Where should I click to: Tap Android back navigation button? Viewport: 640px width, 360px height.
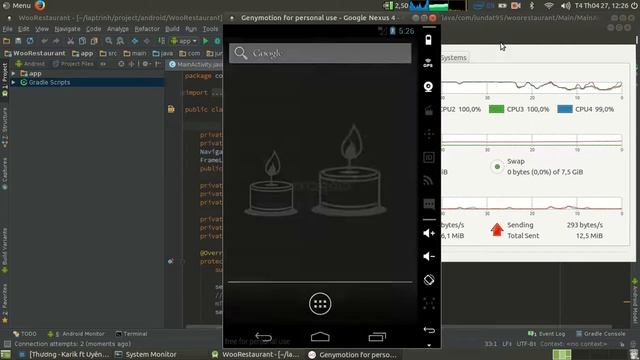click(x=263, y=337)
